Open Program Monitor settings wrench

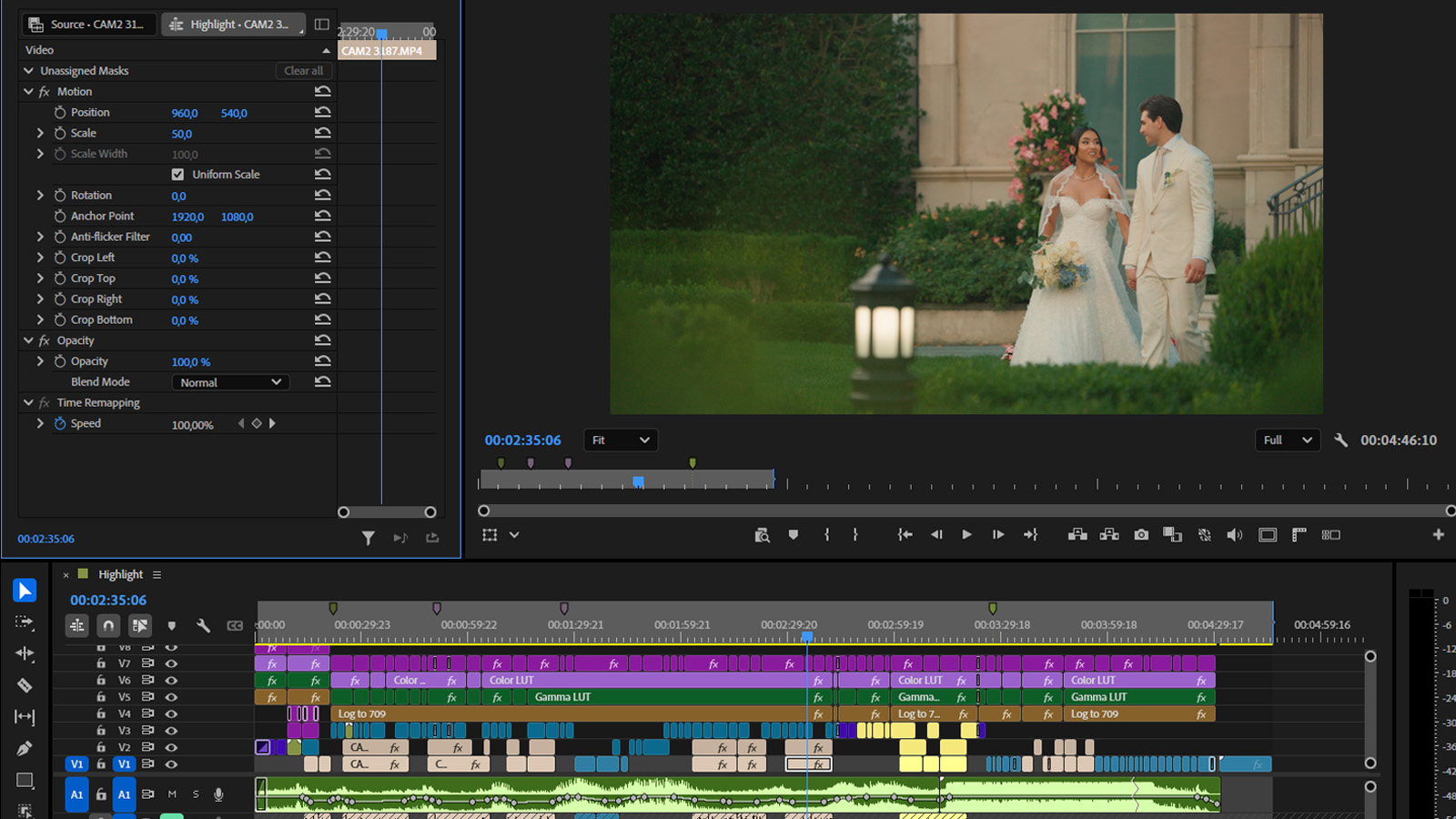coord(1340,440)
